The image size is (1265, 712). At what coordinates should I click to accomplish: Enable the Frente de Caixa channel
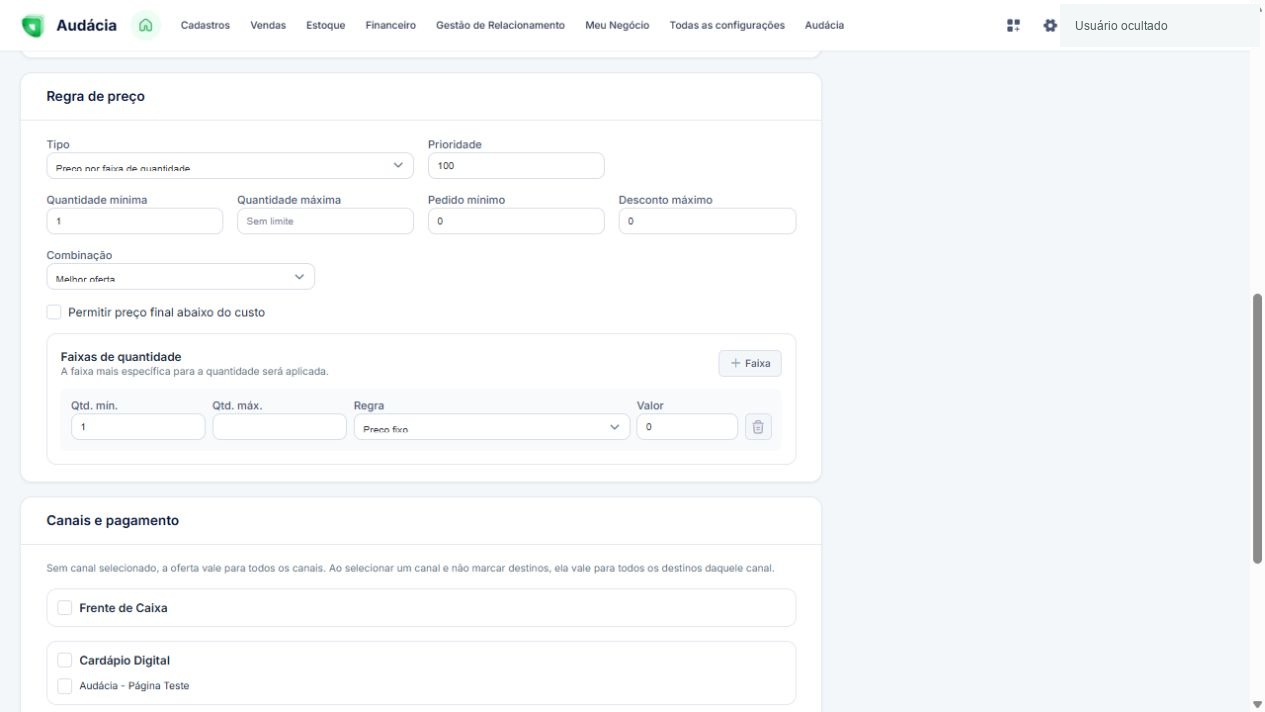pos(65,607)
